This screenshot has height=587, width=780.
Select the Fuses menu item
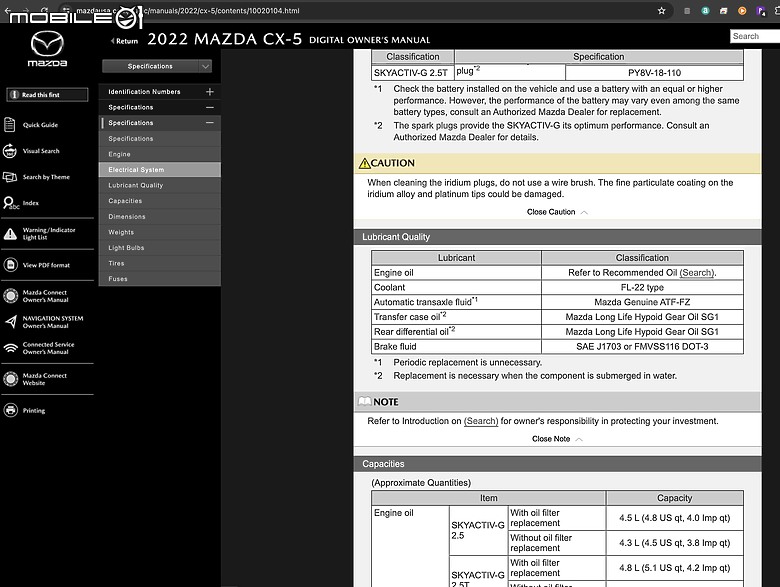(x=160, y=279)
